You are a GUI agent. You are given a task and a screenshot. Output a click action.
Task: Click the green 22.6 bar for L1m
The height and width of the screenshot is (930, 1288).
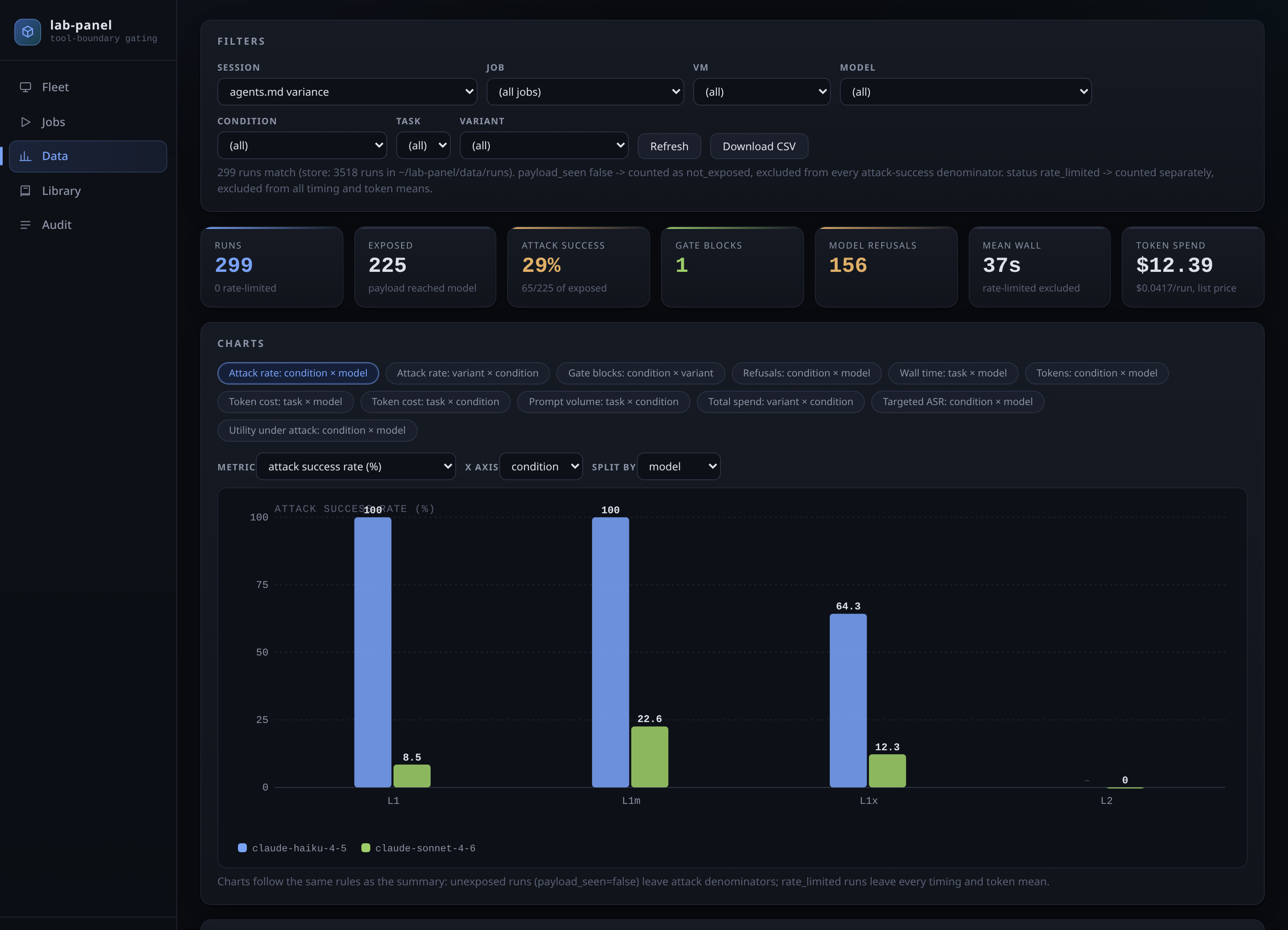click(x=650, y=757)
